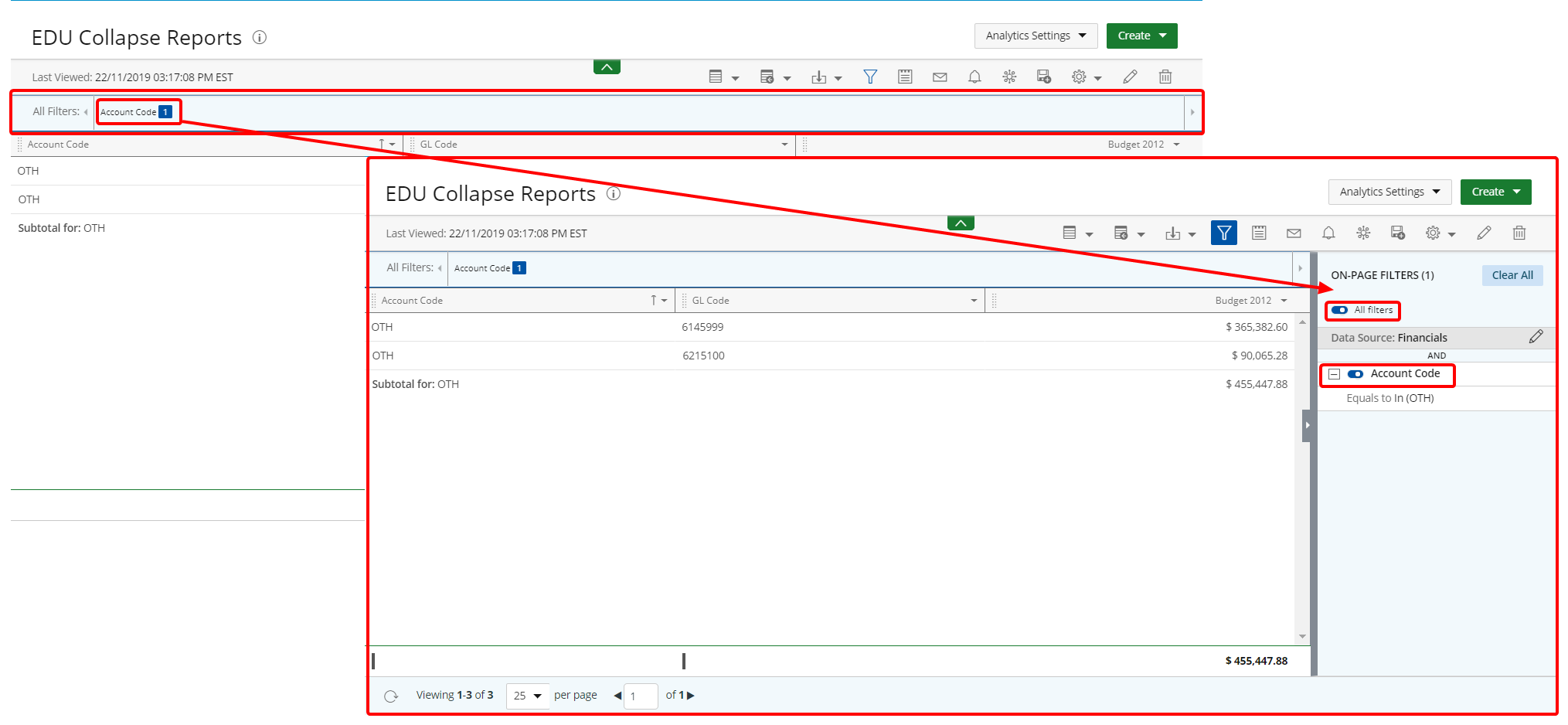Click the Equals to In (OTH) condition text
The width and height of the screenshot is (1568, 725).
[1389, 398]
